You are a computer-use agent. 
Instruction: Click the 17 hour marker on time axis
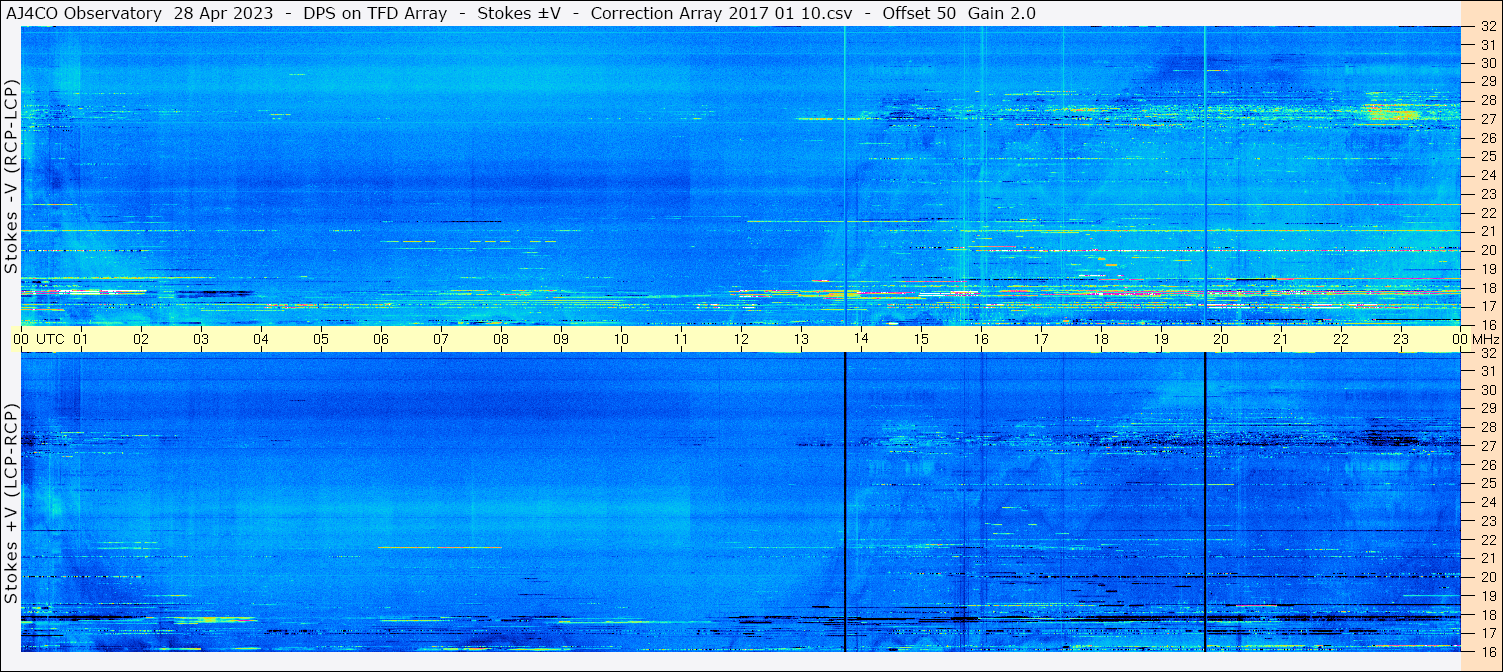tap(1041, 339)
